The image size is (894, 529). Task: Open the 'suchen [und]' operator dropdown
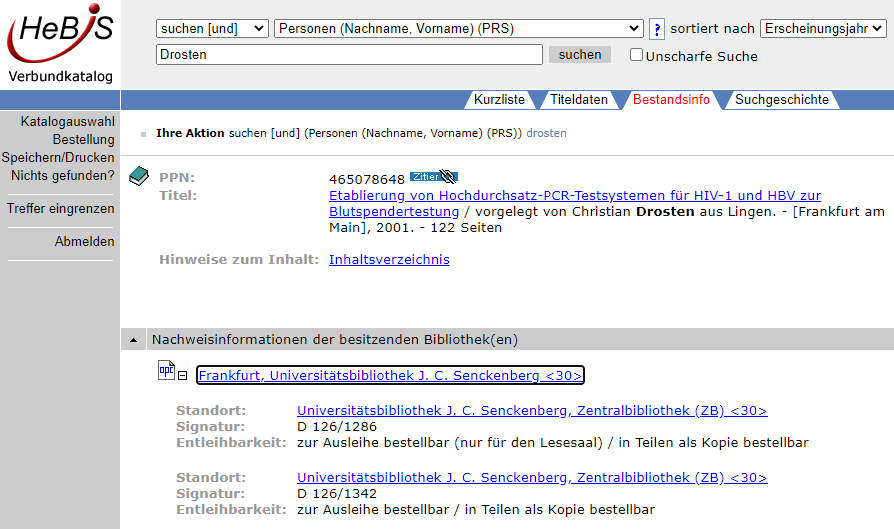(212, 29)
